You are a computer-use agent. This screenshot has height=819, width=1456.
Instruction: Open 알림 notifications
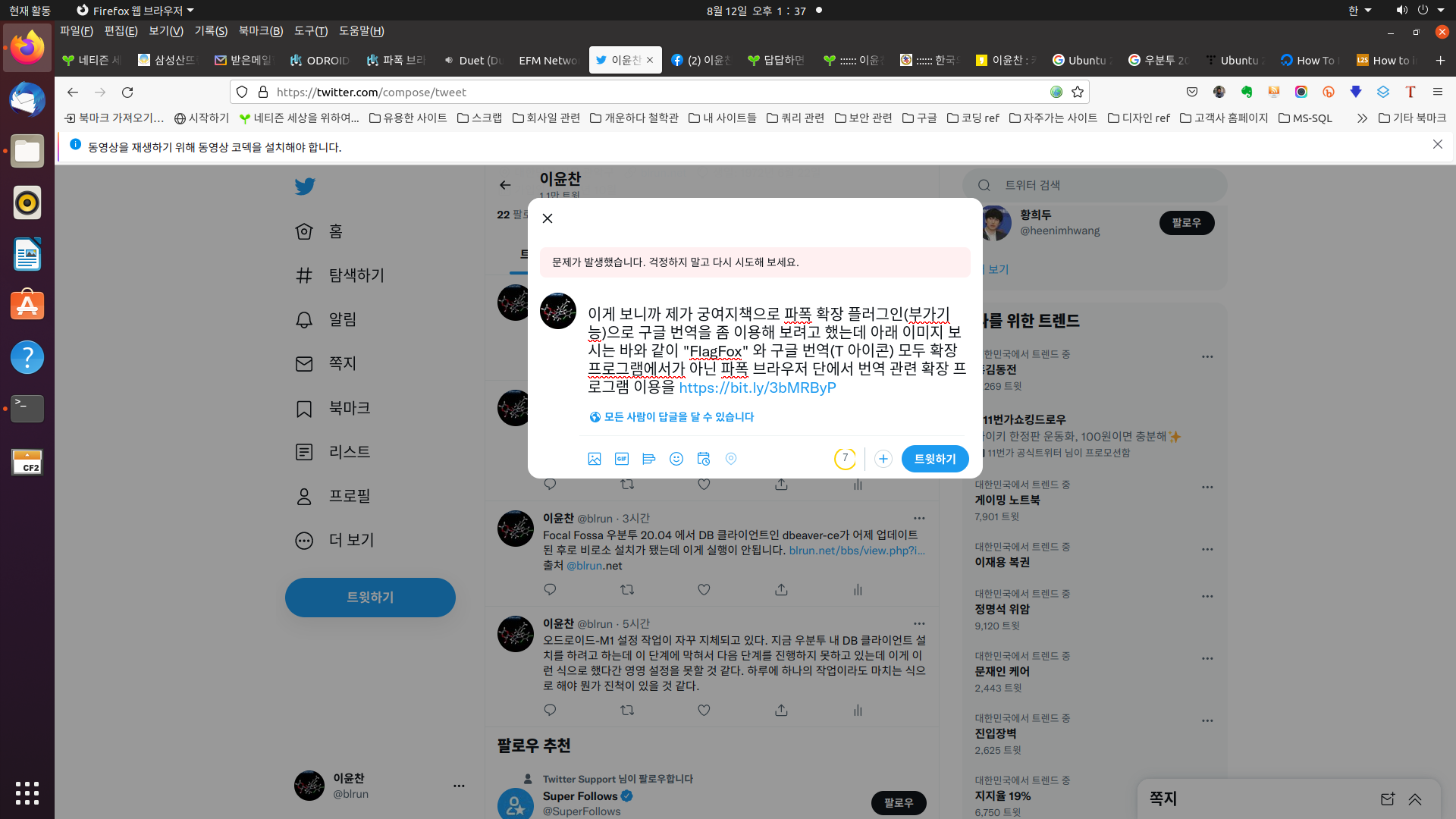coord(326,319)
